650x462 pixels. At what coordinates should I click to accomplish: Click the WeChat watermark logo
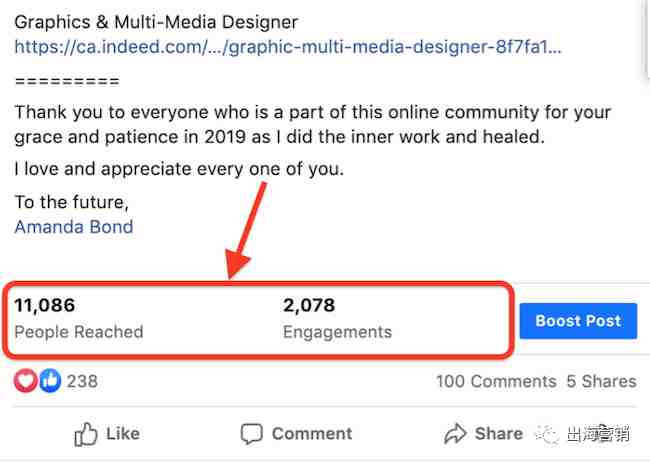point(548,434)
